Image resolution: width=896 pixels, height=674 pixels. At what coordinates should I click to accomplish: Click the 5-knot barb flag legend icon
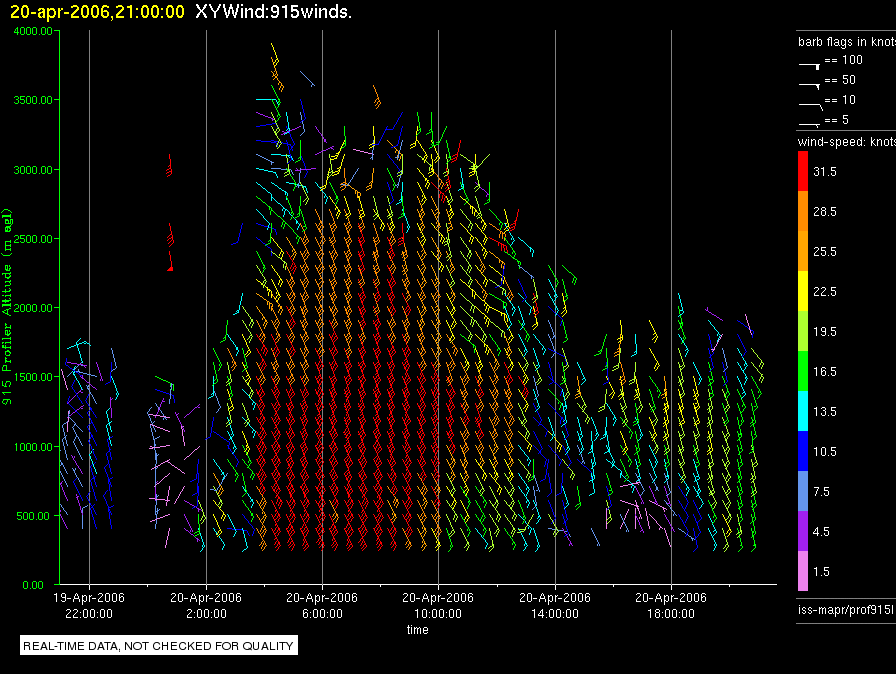click(x=810, y=124)
